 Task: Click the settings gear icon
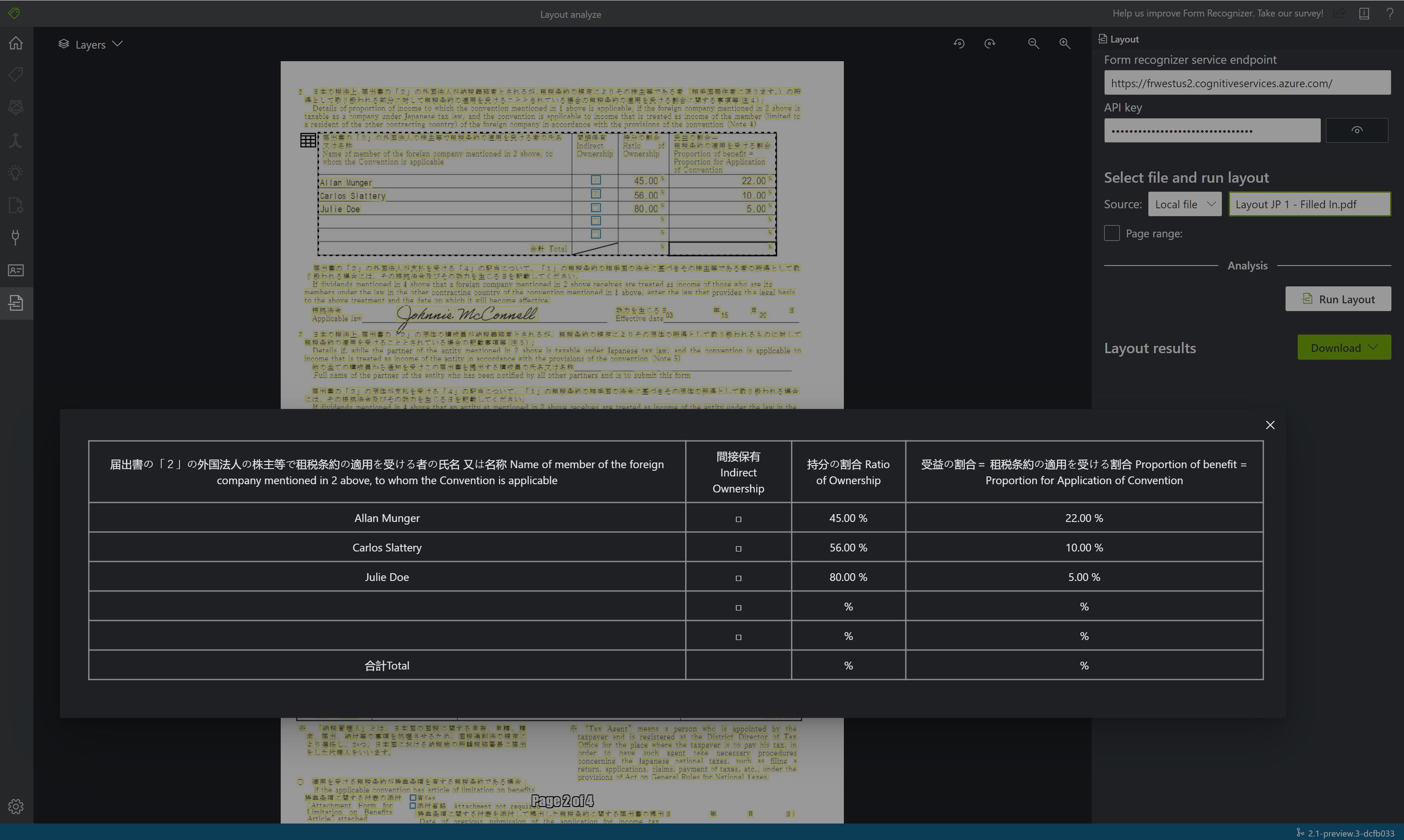tap(16, 807)
